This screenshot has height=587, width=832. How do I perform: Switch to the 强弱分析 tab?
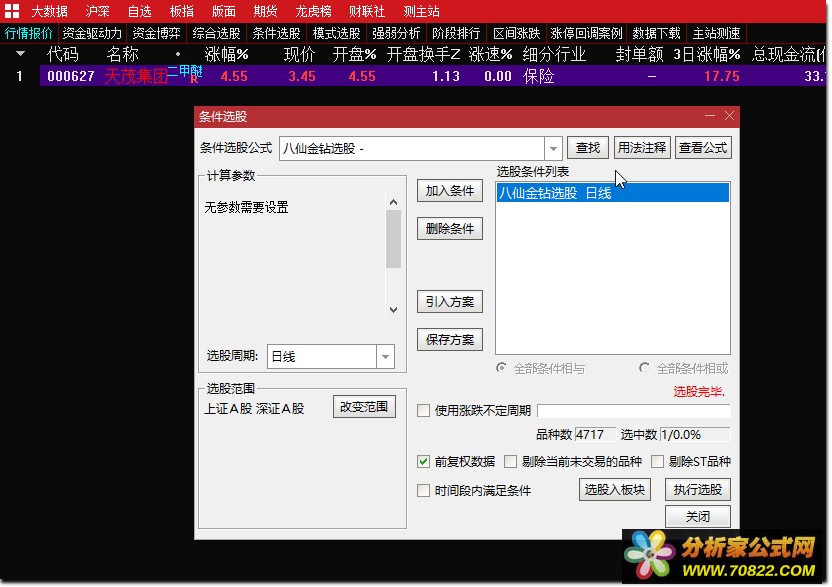click(396, 33)
